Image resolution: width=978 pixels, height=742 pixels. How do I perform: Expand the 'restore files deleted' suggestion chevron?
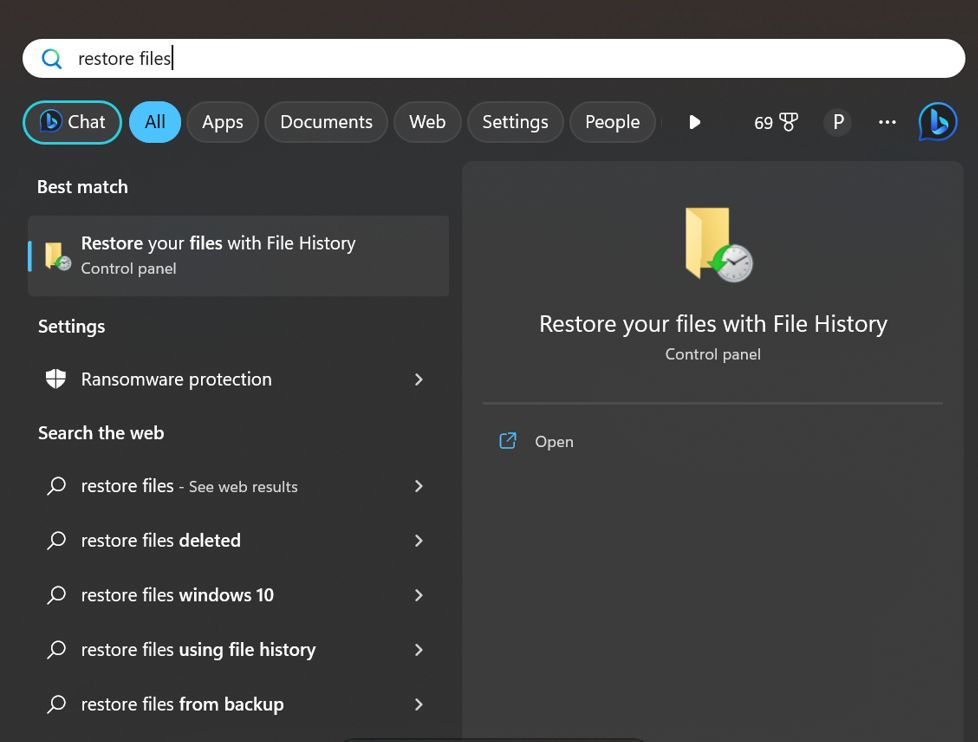point(419,540)
